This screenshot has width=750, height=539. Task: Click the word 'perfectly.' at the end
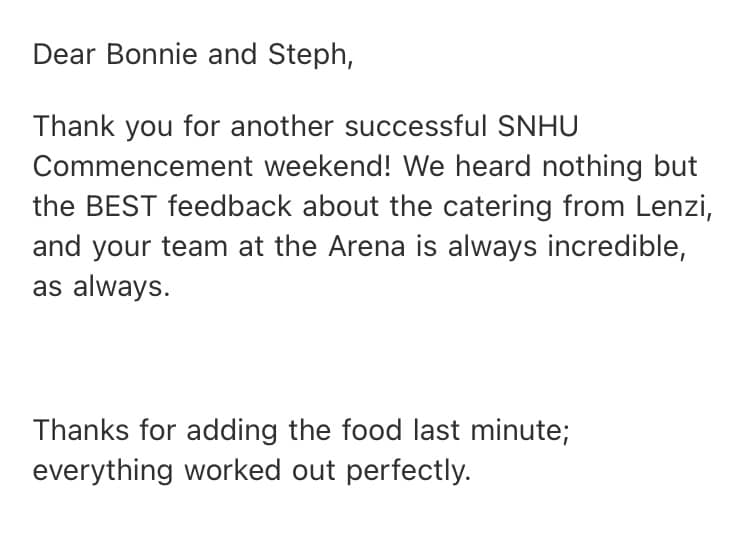[x=408, y=472]
